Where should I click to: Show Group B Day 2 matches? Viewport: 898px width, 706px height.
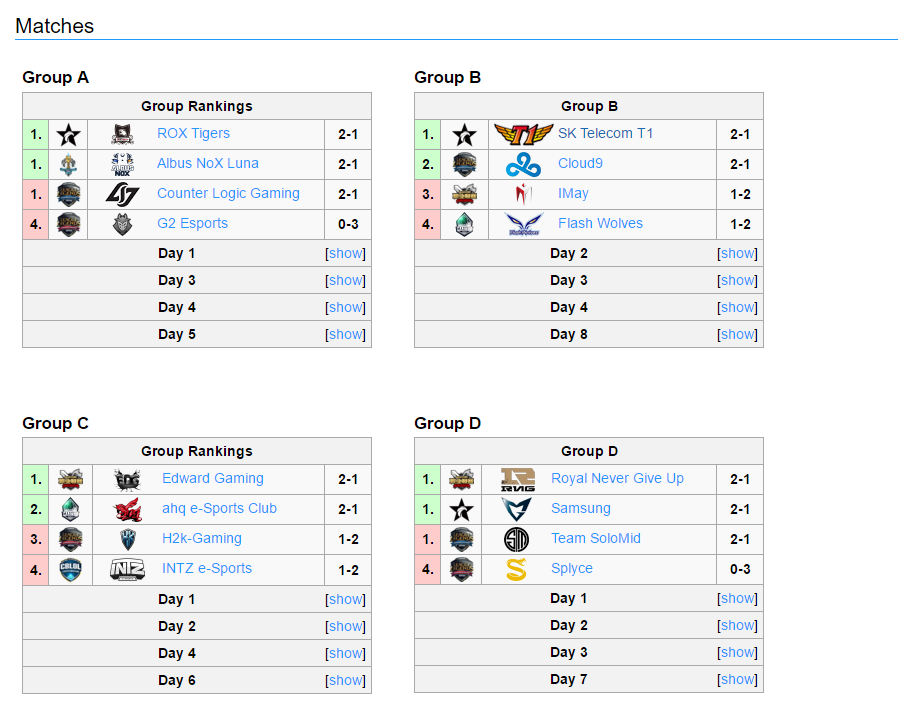[737, 253]
